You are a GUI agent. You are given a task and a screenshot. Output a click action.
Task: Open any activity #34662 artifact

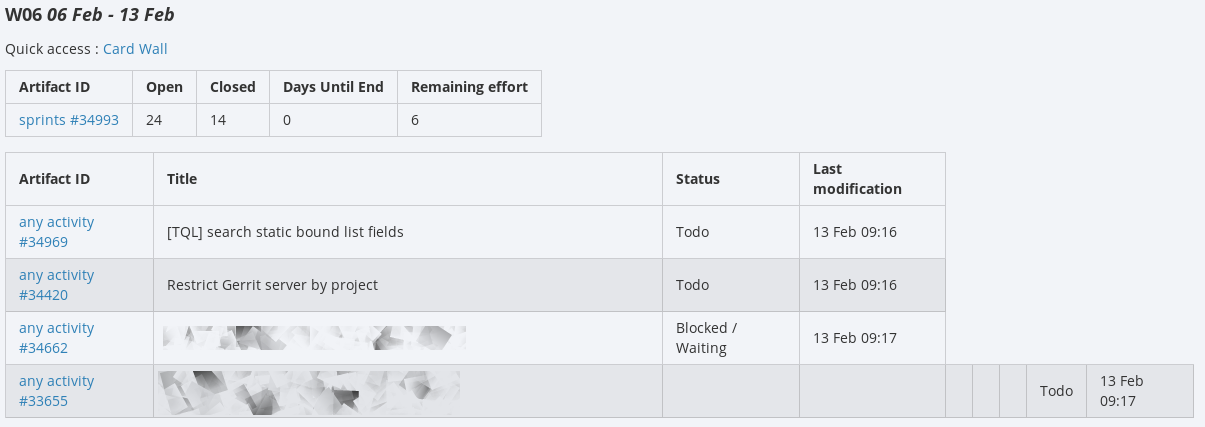(56, 338)
